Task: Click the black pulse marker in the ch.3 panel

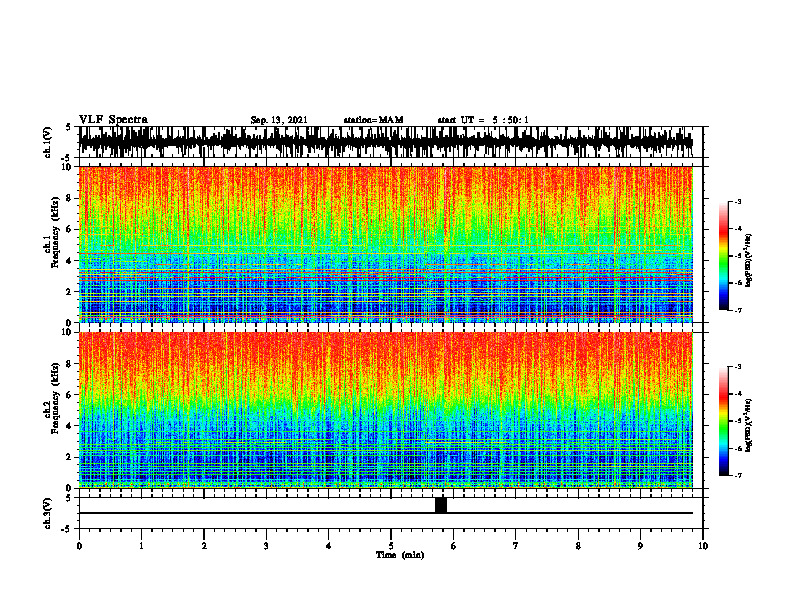Action: (x=441, y=505)
